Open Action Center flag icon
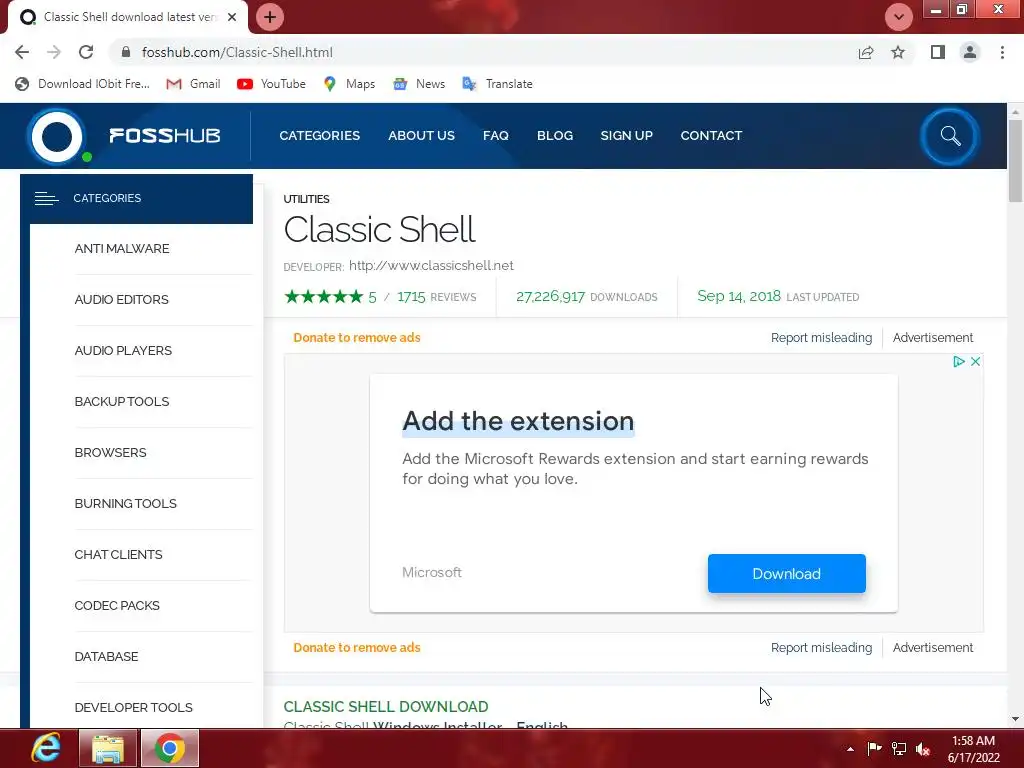1024x768 pixels. coord(874,749)
